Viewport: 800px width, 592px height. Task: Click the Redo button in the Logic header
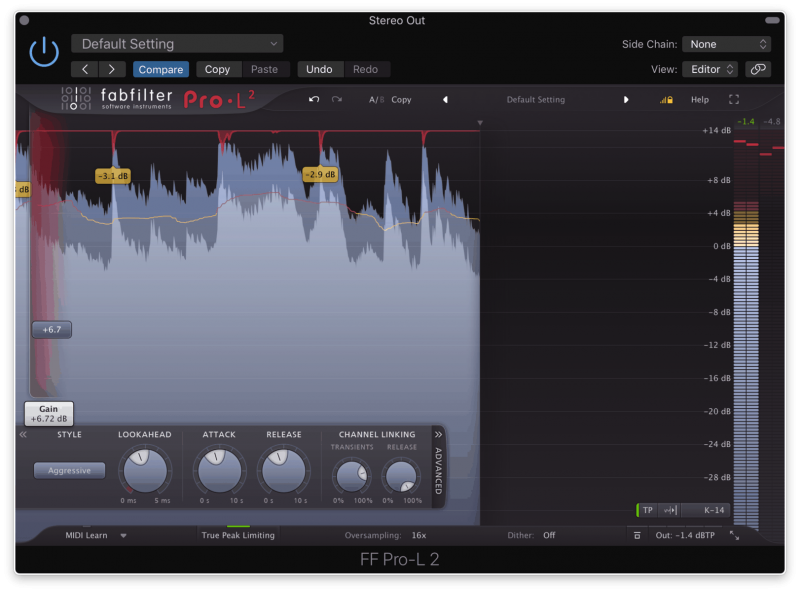365,69
